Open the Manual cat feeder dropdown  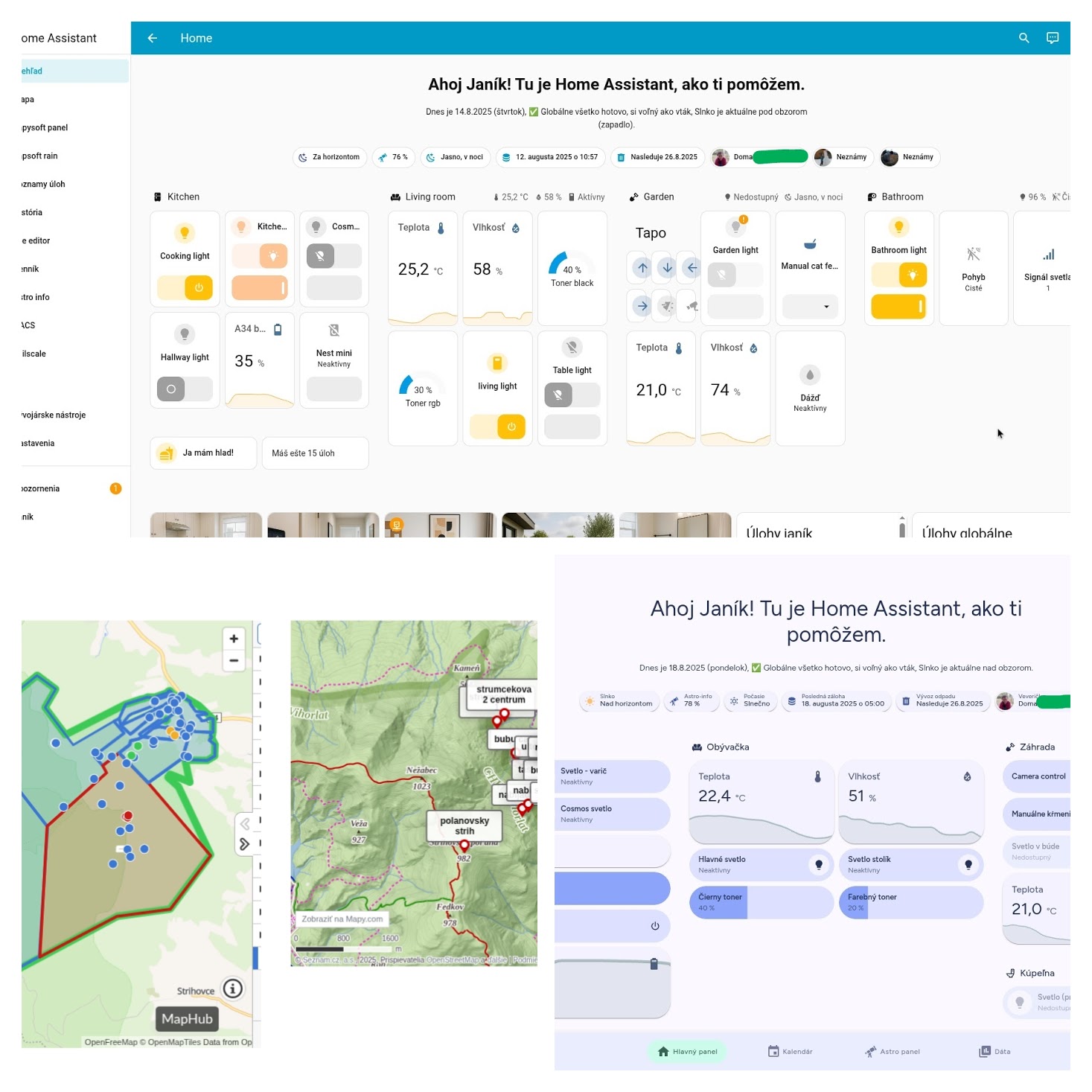[810, 307]
